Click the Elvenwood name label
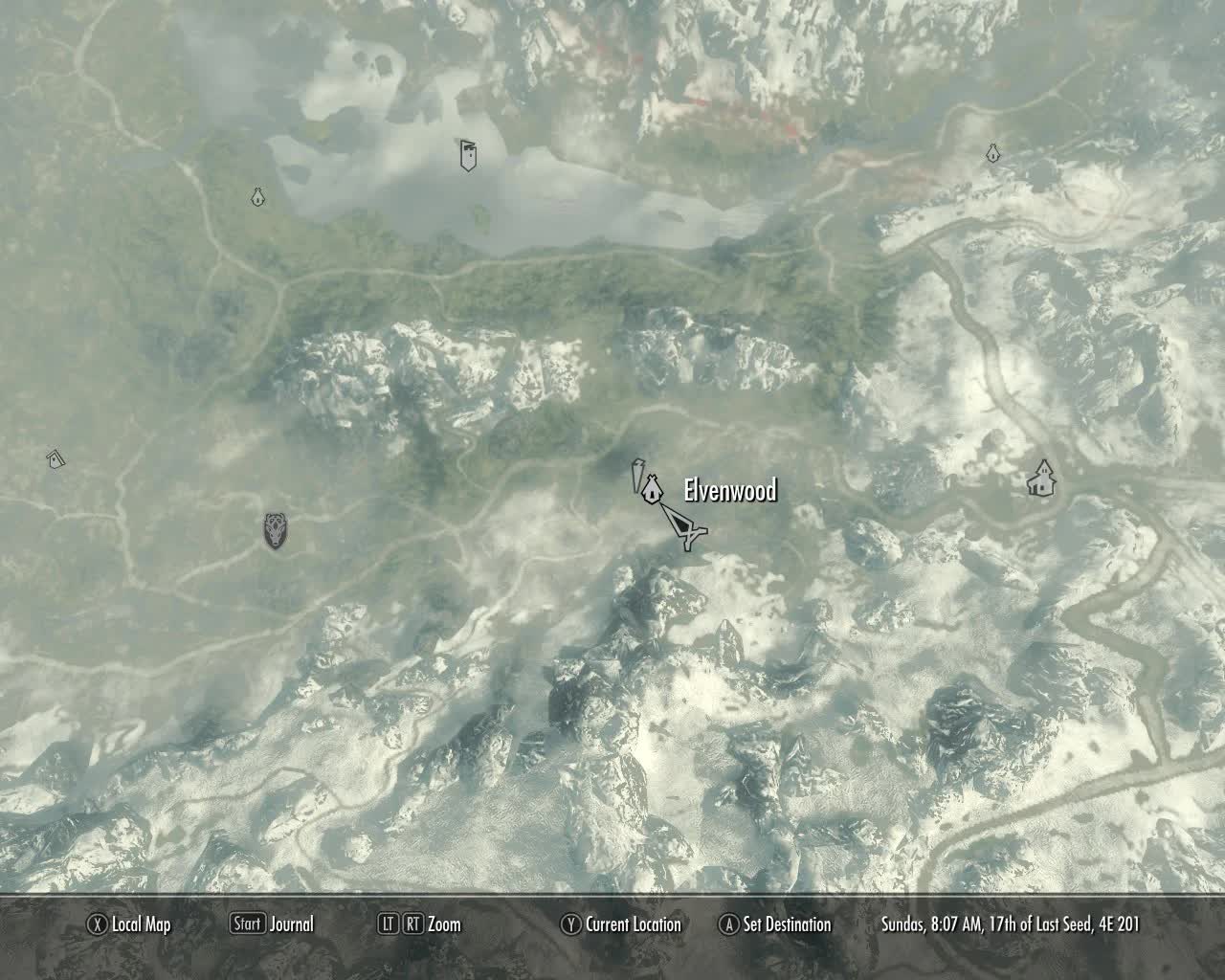Image resolution: width=1225 pixels, height=980 pixels. pyautogui.click(x=730, y=491)
